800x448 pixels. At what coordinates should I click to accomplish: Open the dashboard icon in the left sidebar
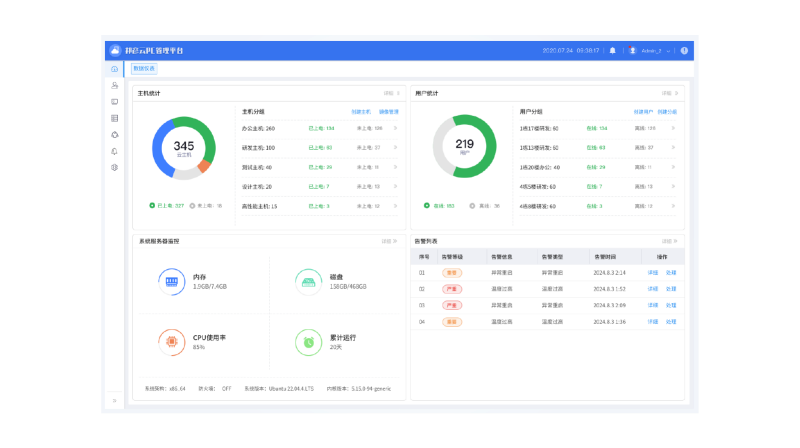(115, 69)
